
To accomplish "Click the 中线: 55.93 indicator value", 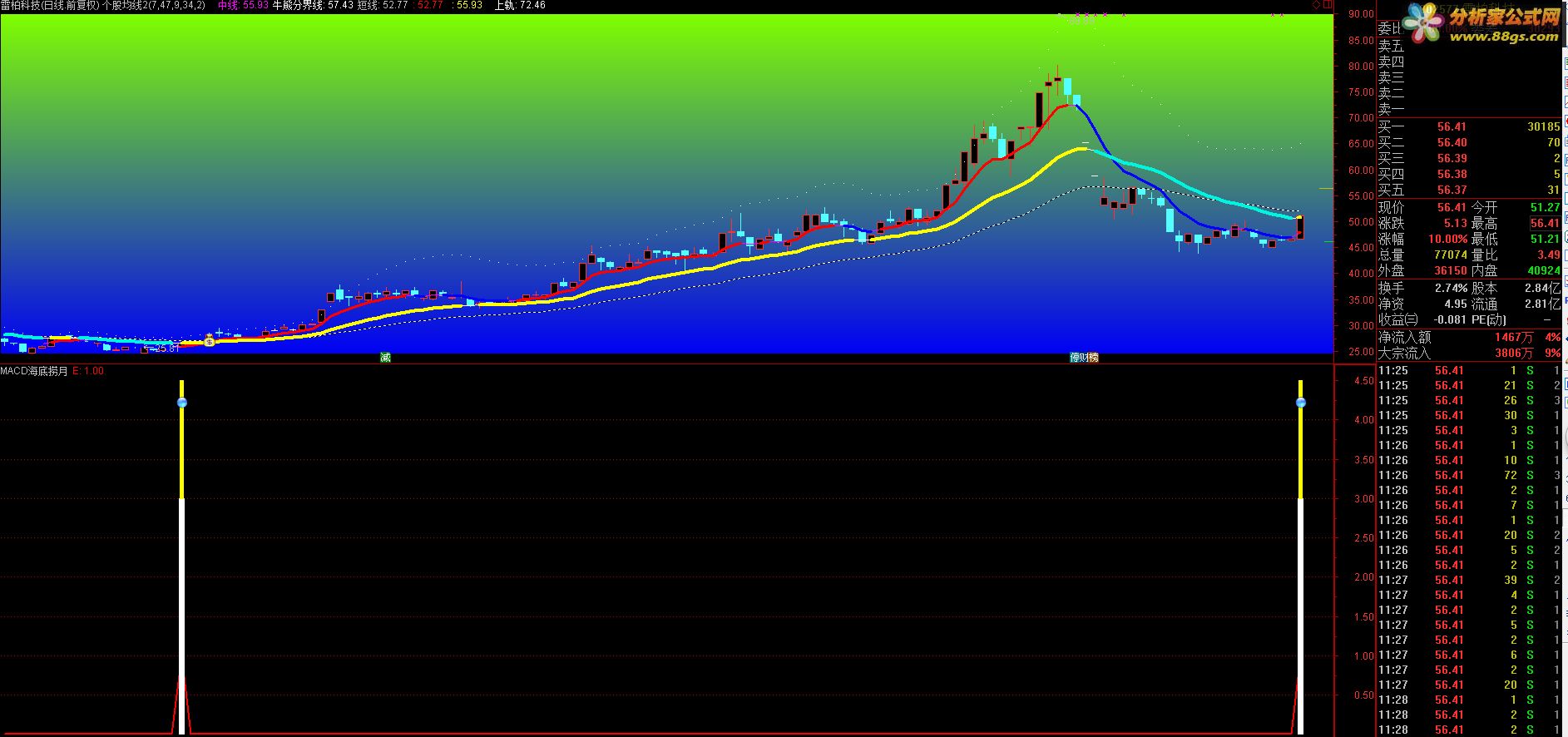I will [x=243, y=5].
